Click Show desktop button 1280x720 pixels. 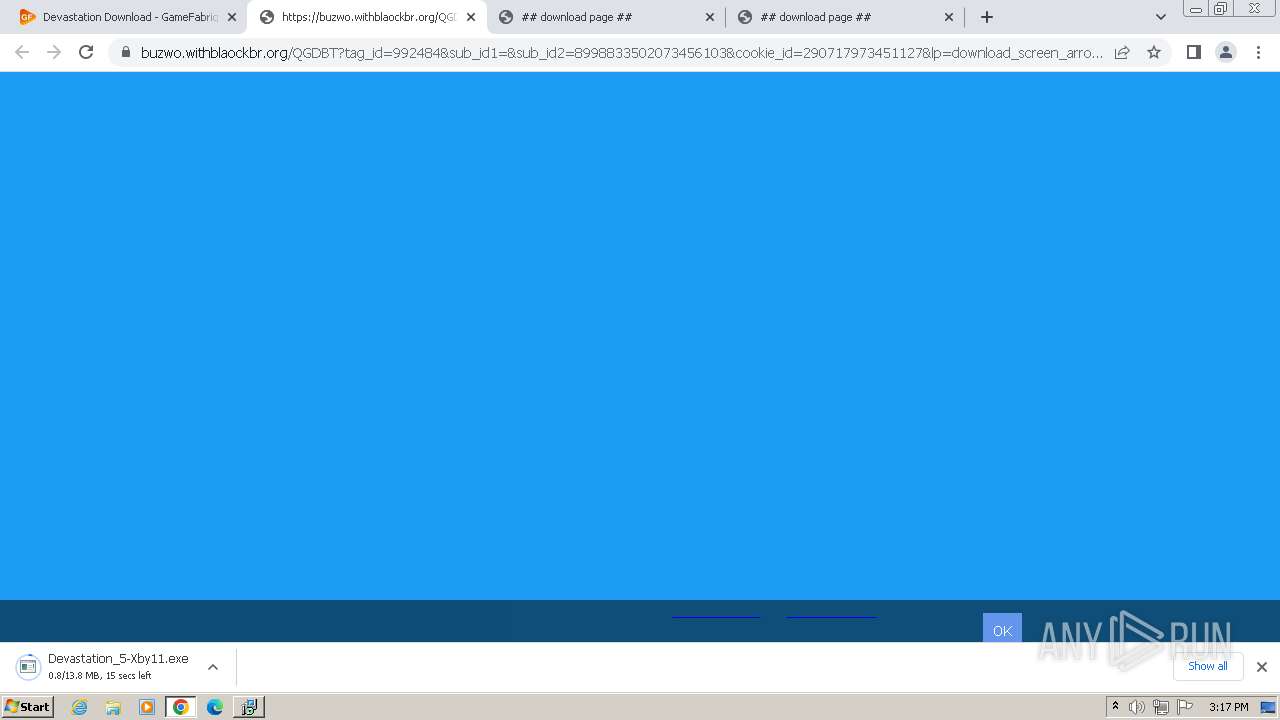1269,707
